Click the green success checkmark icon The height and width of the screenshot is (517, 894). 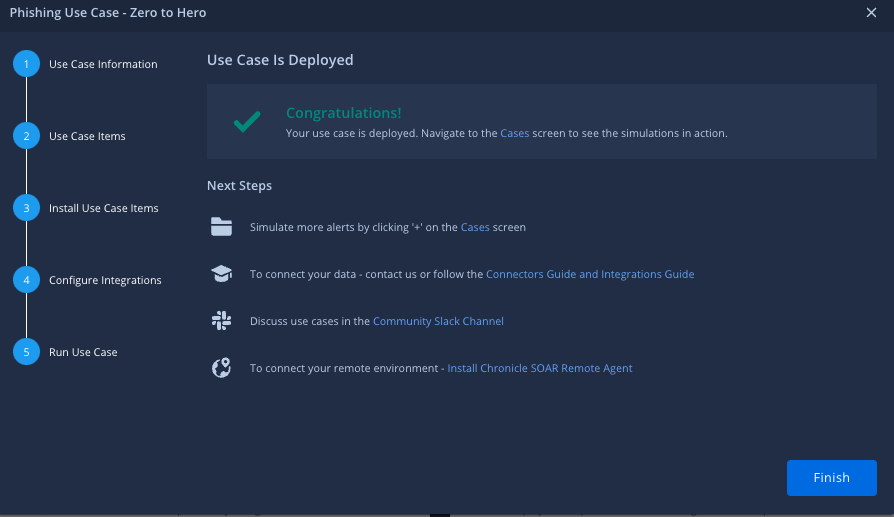coord(246,122)
